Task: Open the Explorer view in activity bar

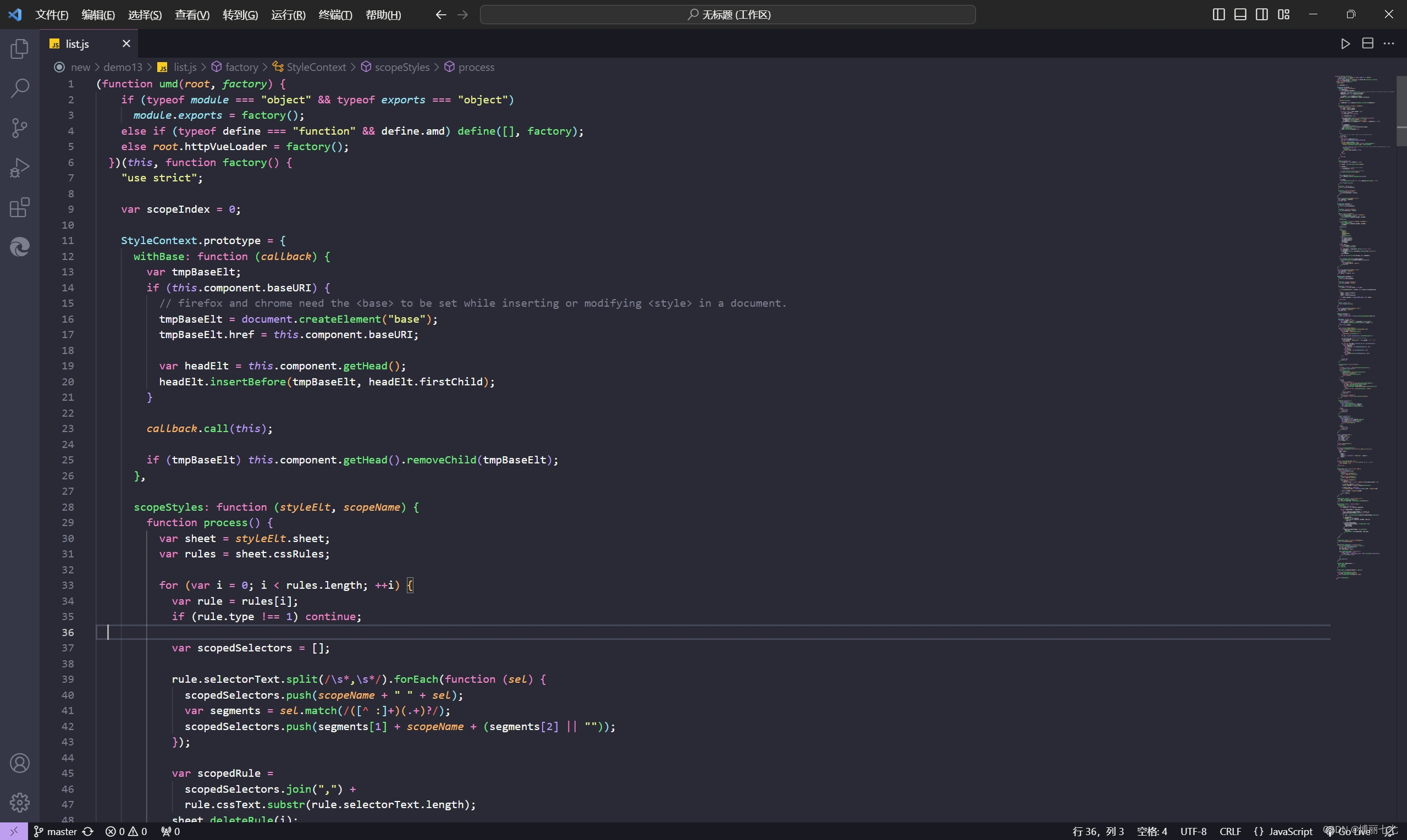Action: pos(20,49)
